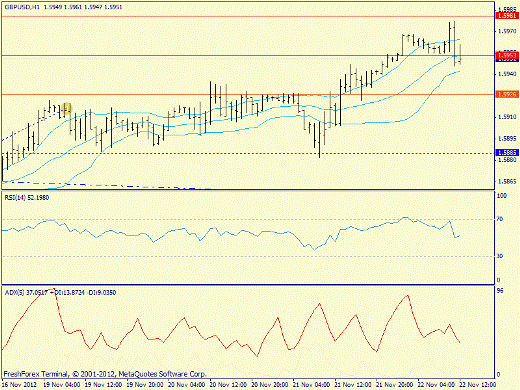Click the 20 Nov 20:00 time label
Screen dimensions: 520x390
point(270,385)
